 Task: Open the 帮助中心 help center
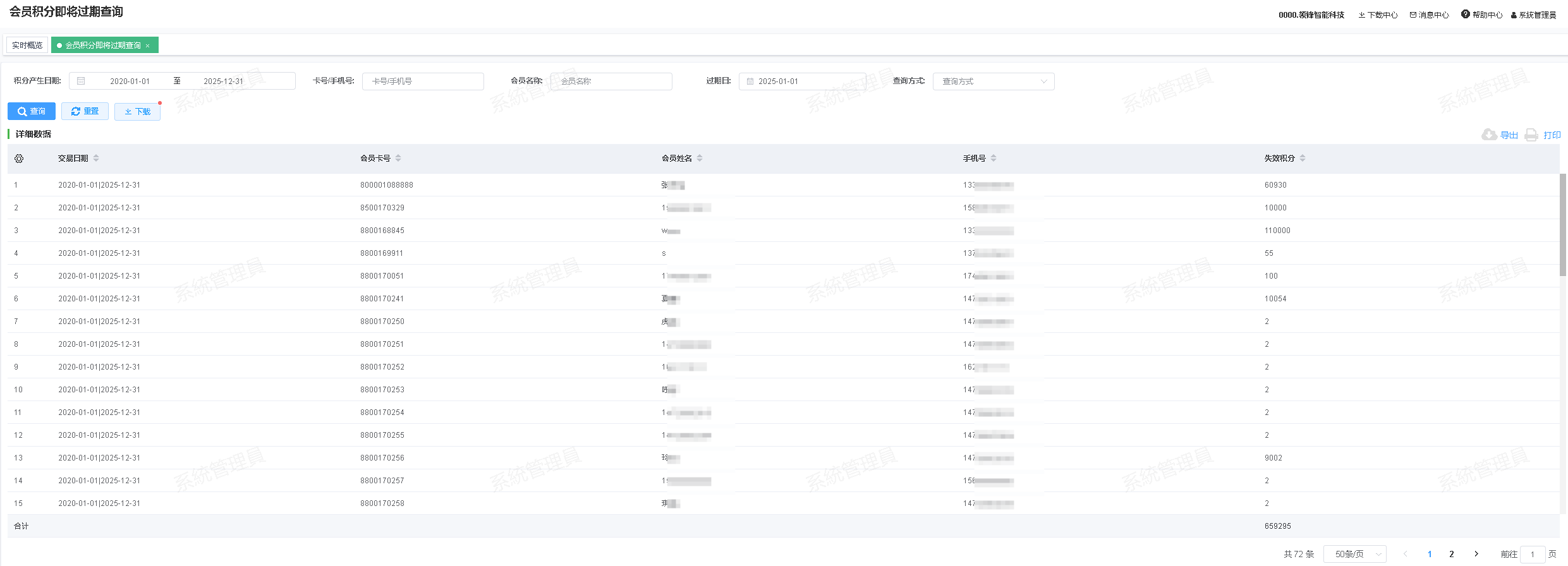(x=1481, y=15)
